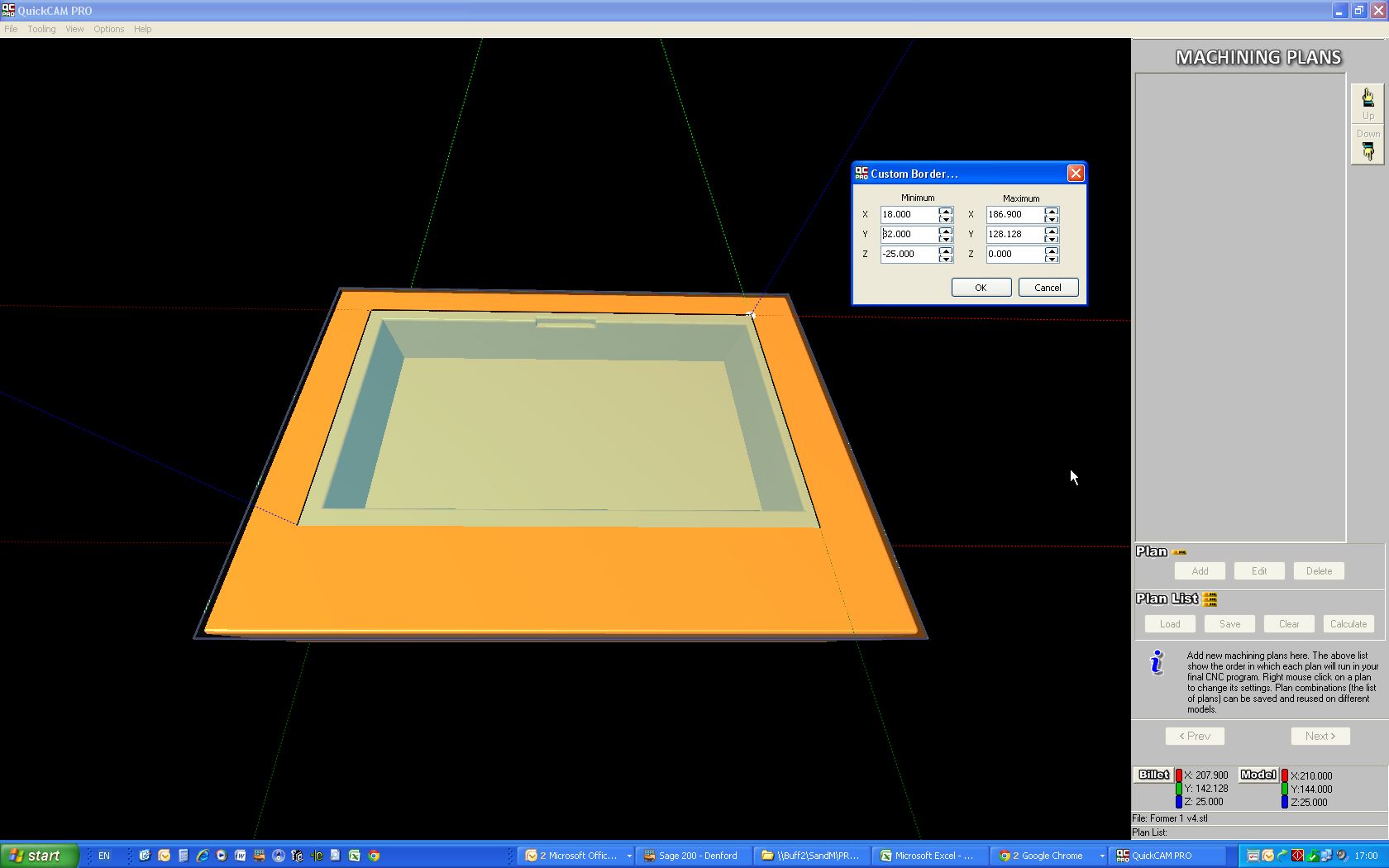Increase Maximum Z value with up arrow
This screenshot has height=868, width=1389.
point(1052,250)
